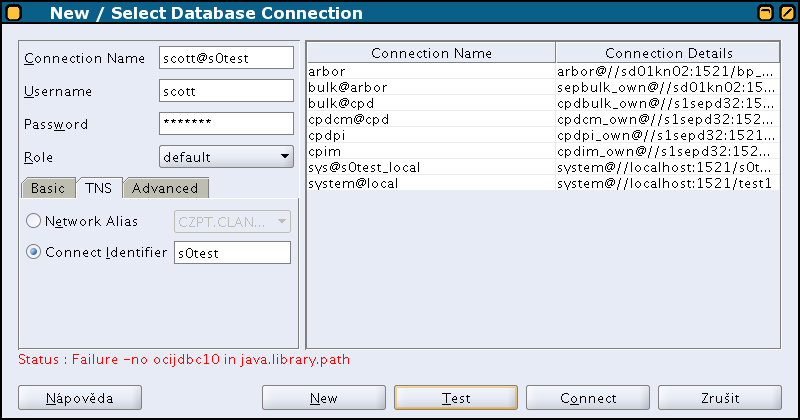The height and width of the screenshot is (420, 800).
Task: Focus the Password field
Action: click(x=226, y=123)
